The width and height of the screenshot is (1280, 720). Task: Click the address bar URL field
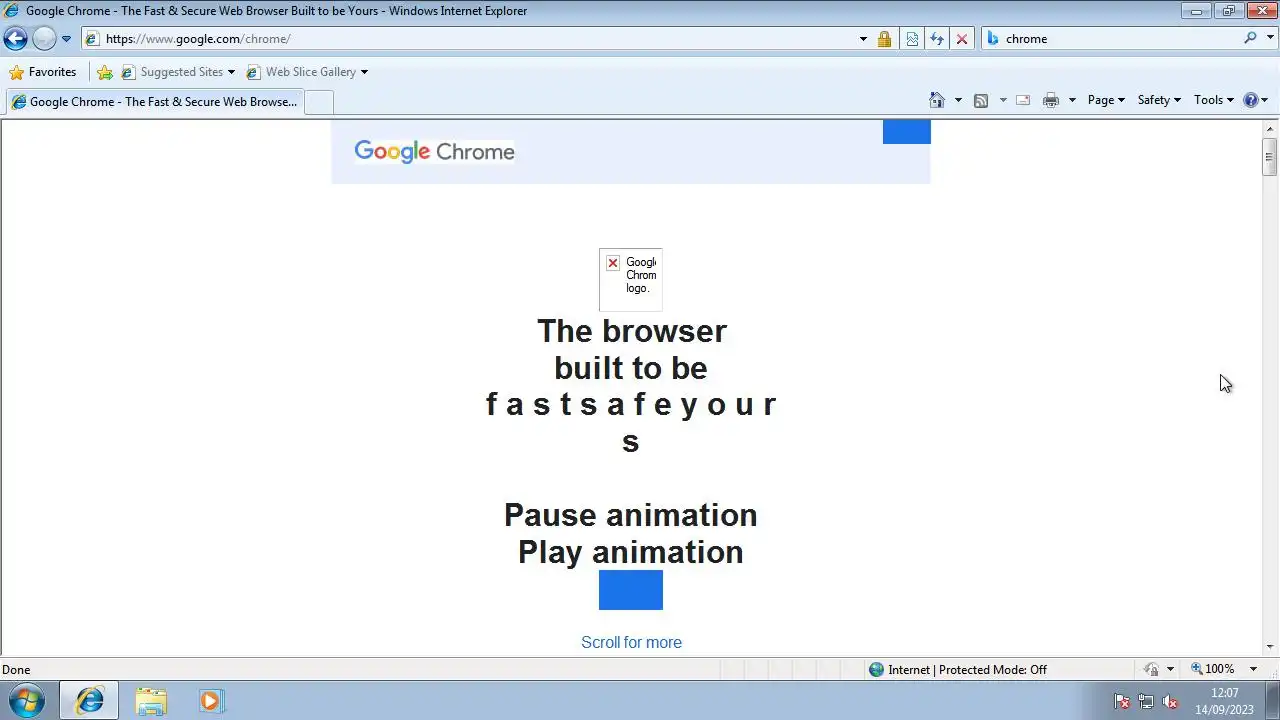[x=470, y=39]
